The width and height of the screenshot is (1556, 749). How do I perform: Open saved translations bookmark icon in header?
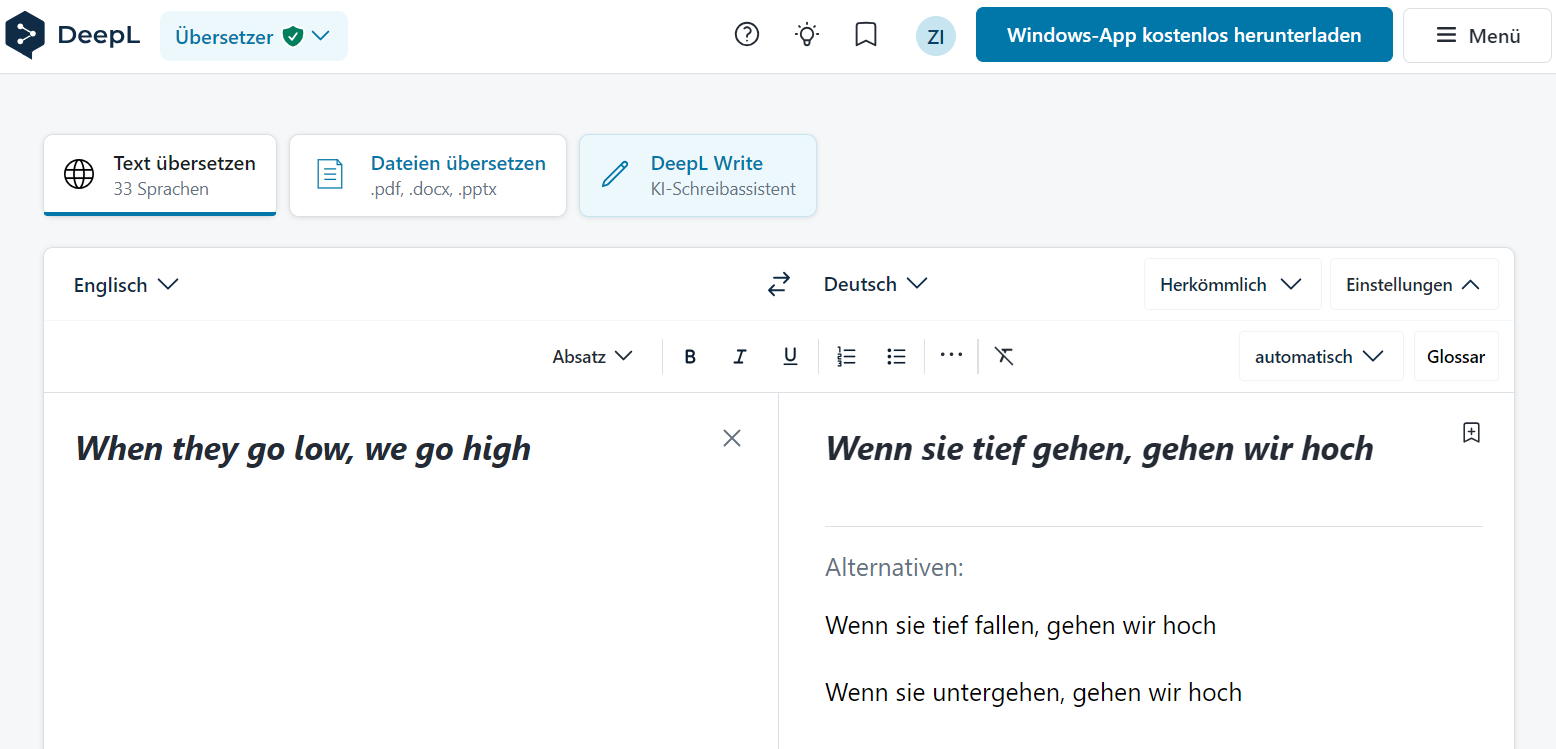pyautogui.click(x=866, y=35)
